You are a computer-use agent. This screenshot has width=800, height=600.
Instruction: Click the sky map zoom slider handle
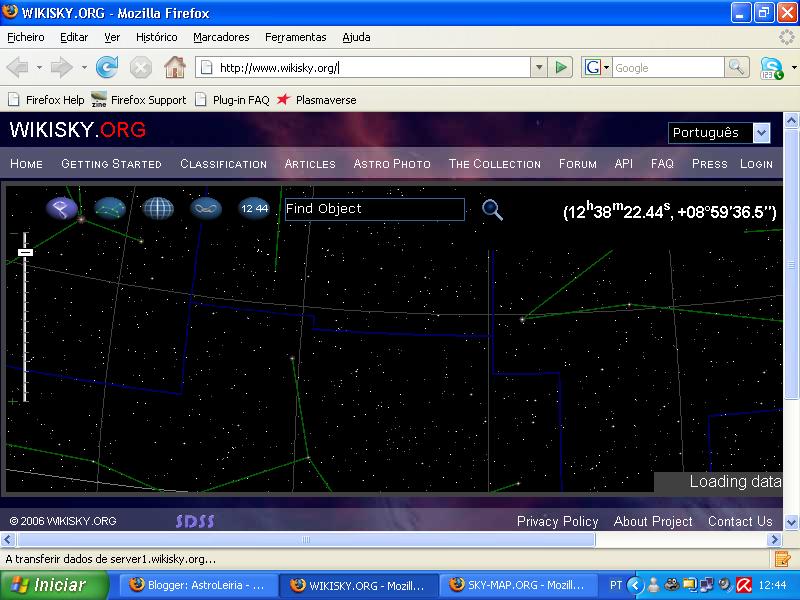pos(26,252)
